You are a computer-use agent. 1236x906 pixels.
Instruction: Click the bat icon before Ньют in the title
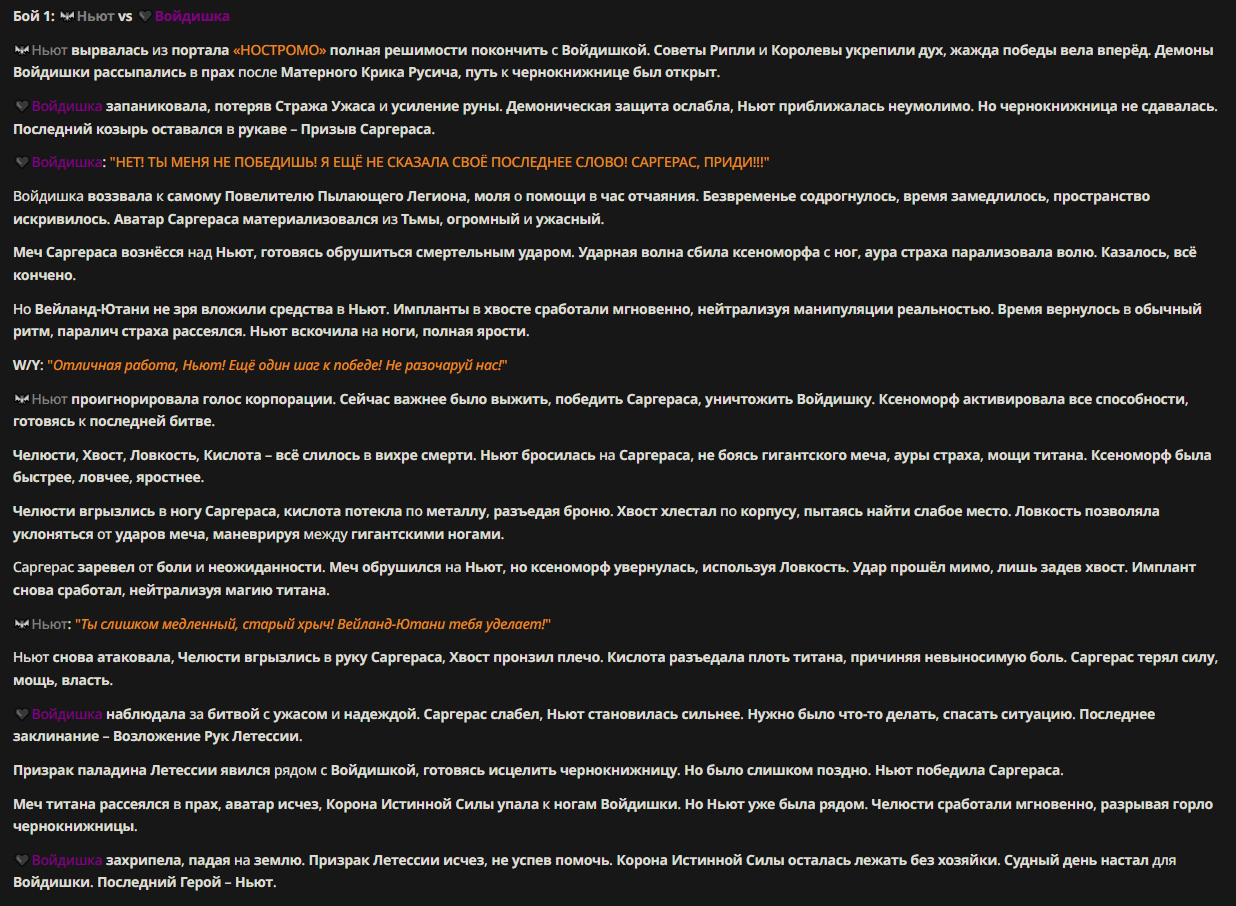point(65,16)
